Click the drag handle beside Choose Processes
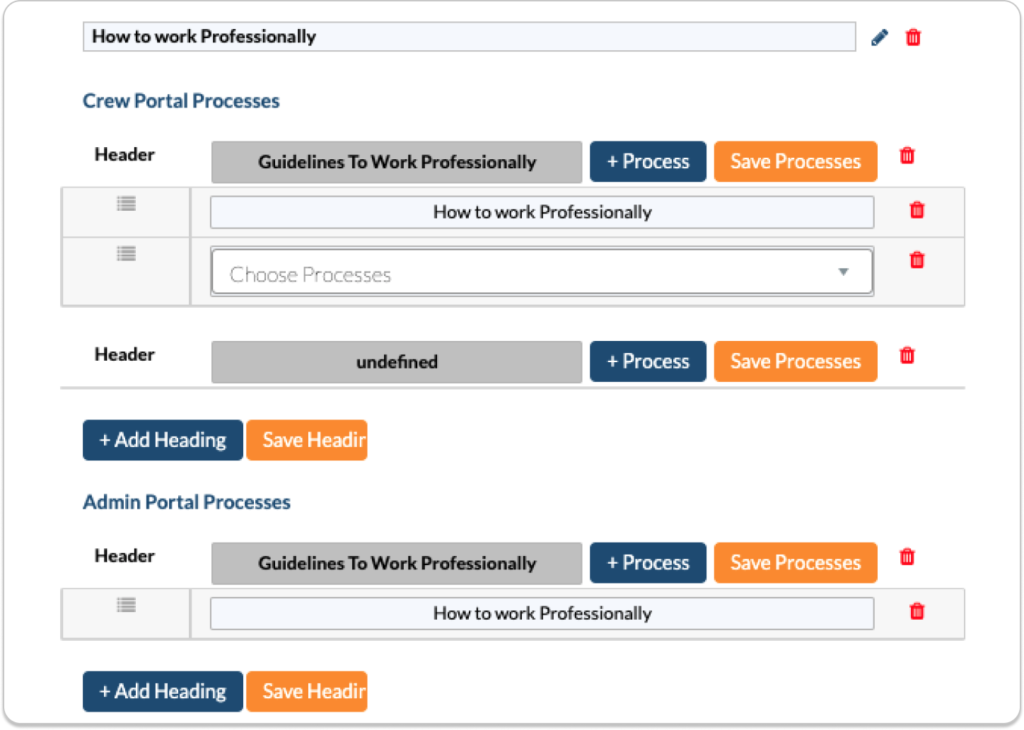Viewport: 1024px width, 730px height. coord(126,253)
